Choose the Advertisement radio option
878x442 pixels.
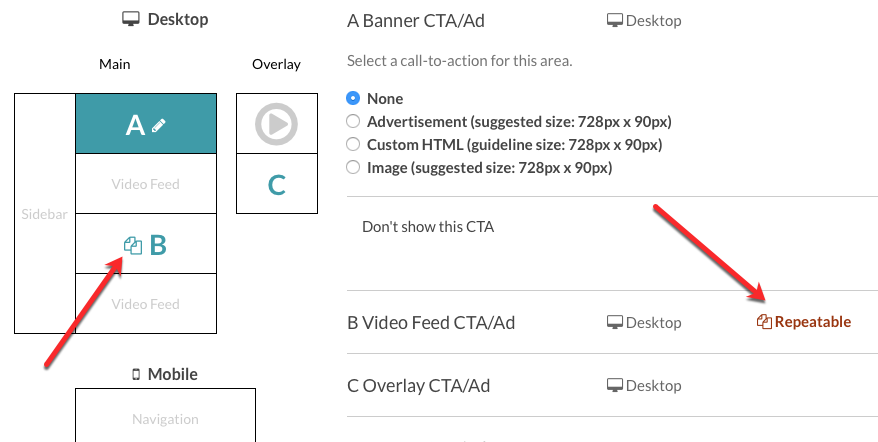pos(353,121)
